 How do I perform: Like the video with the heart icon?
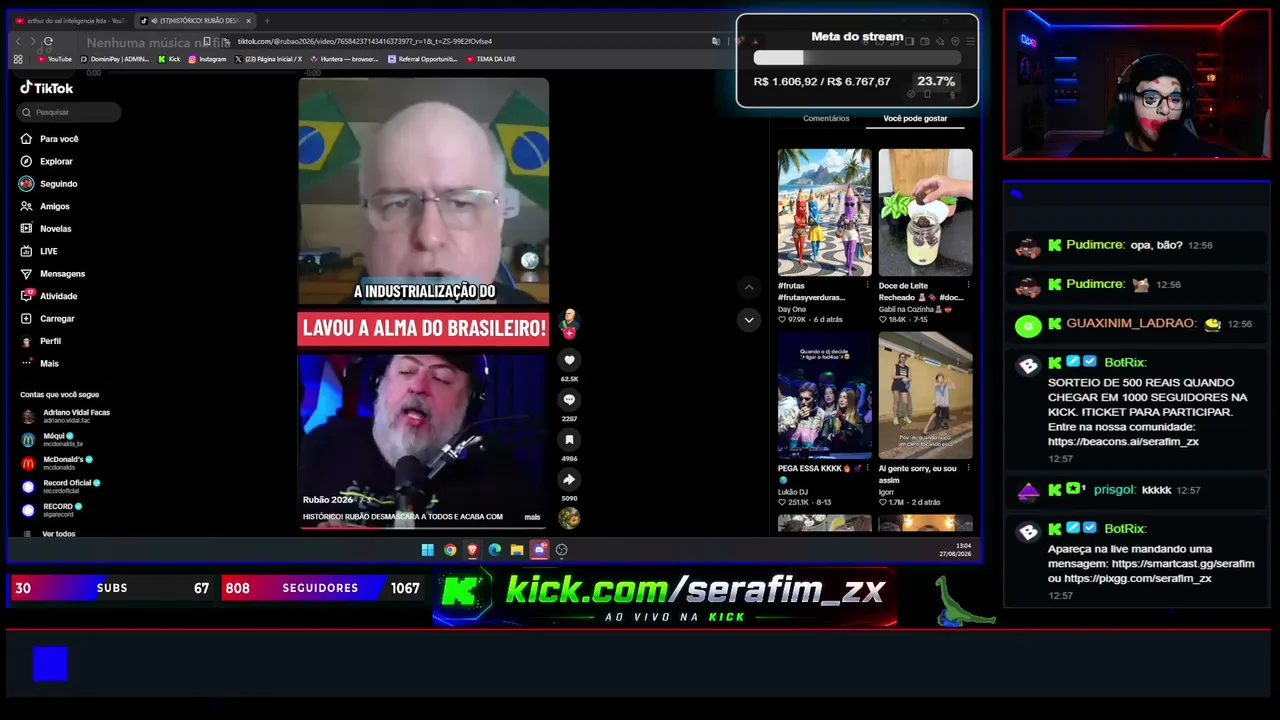(x=569, y=360)
